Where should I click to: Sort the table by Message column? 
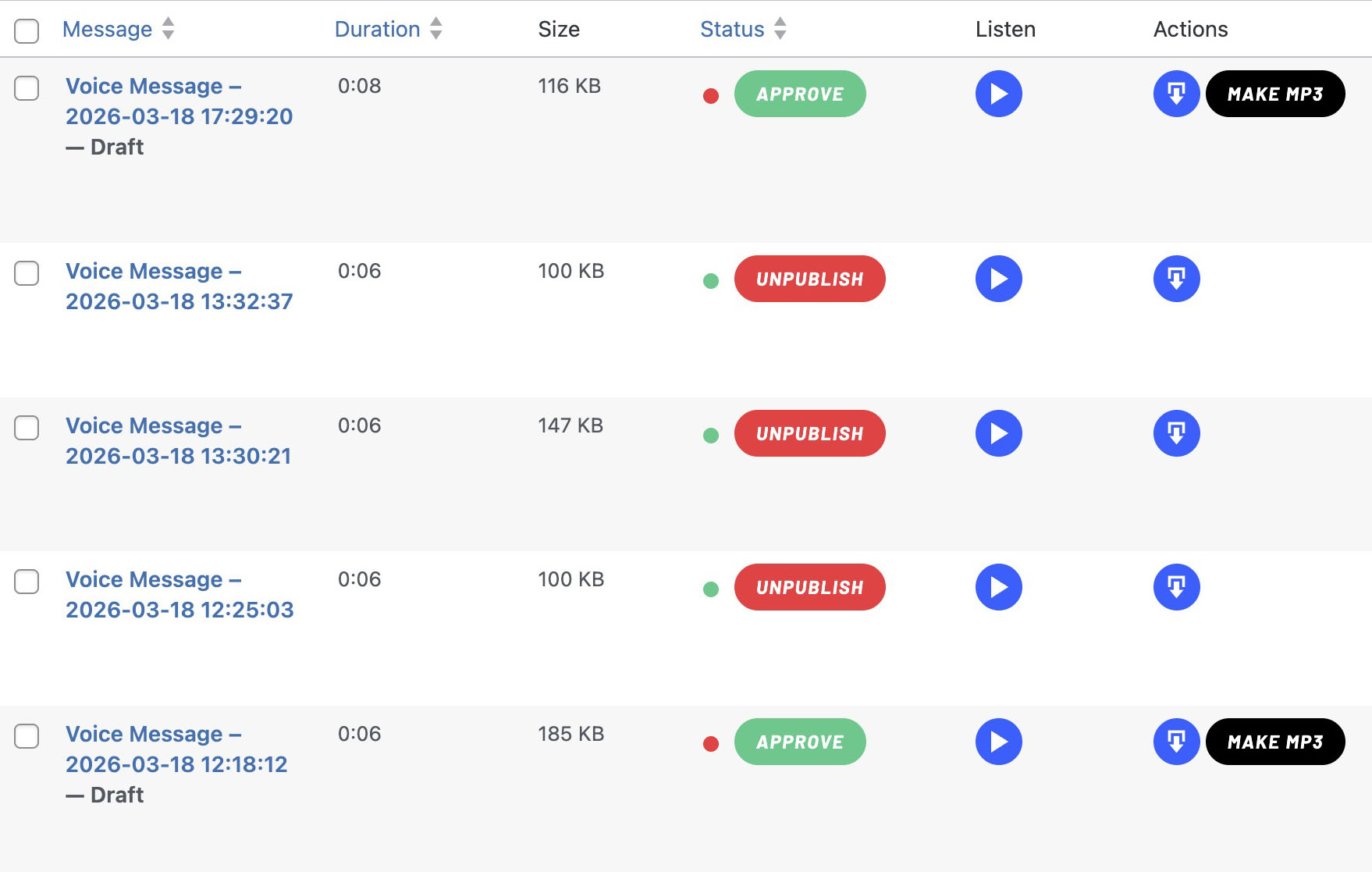tap(108, 30)
